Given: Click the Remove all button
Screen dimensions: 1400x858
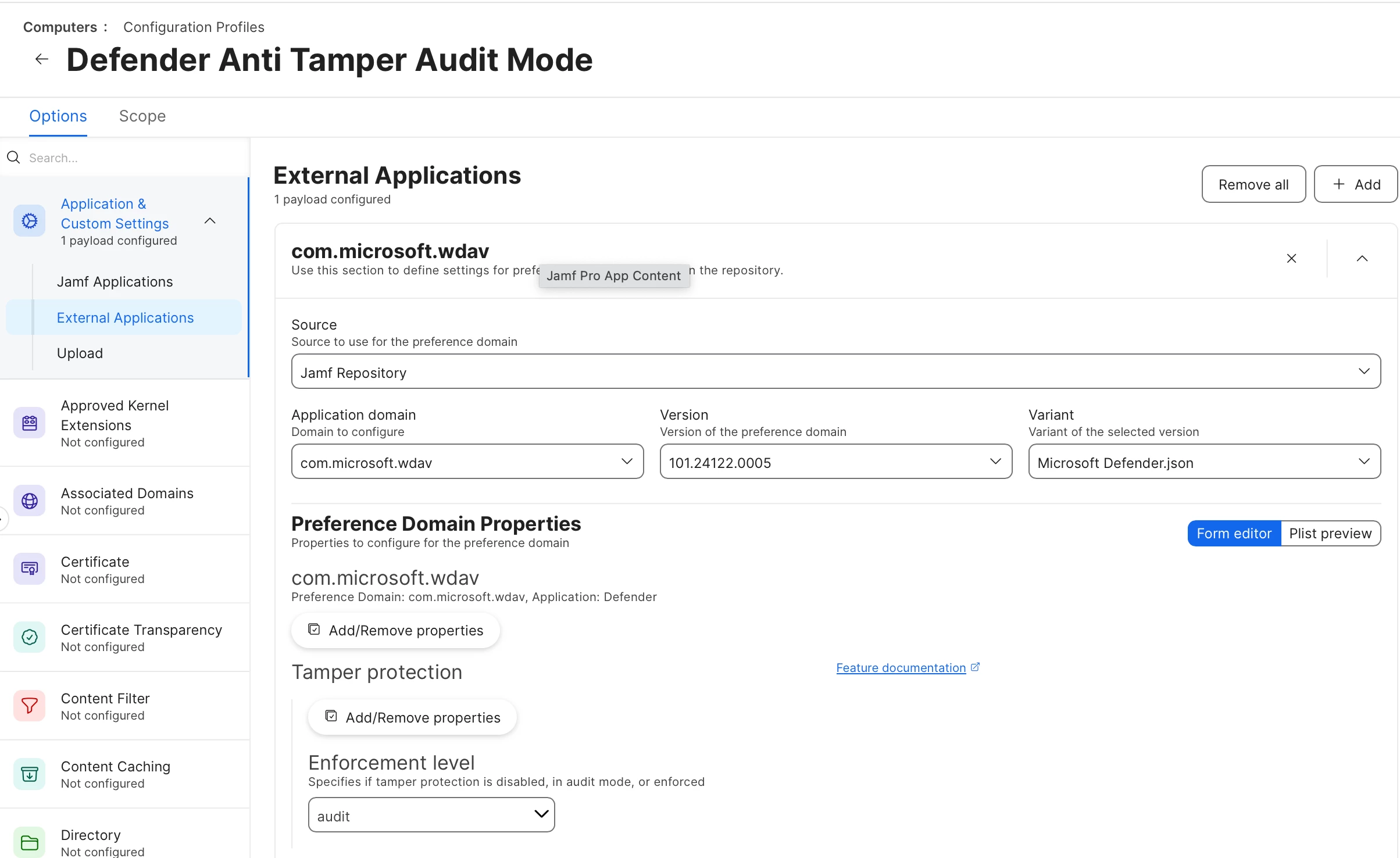Looking at the screenshot, I should point(1253,184).
